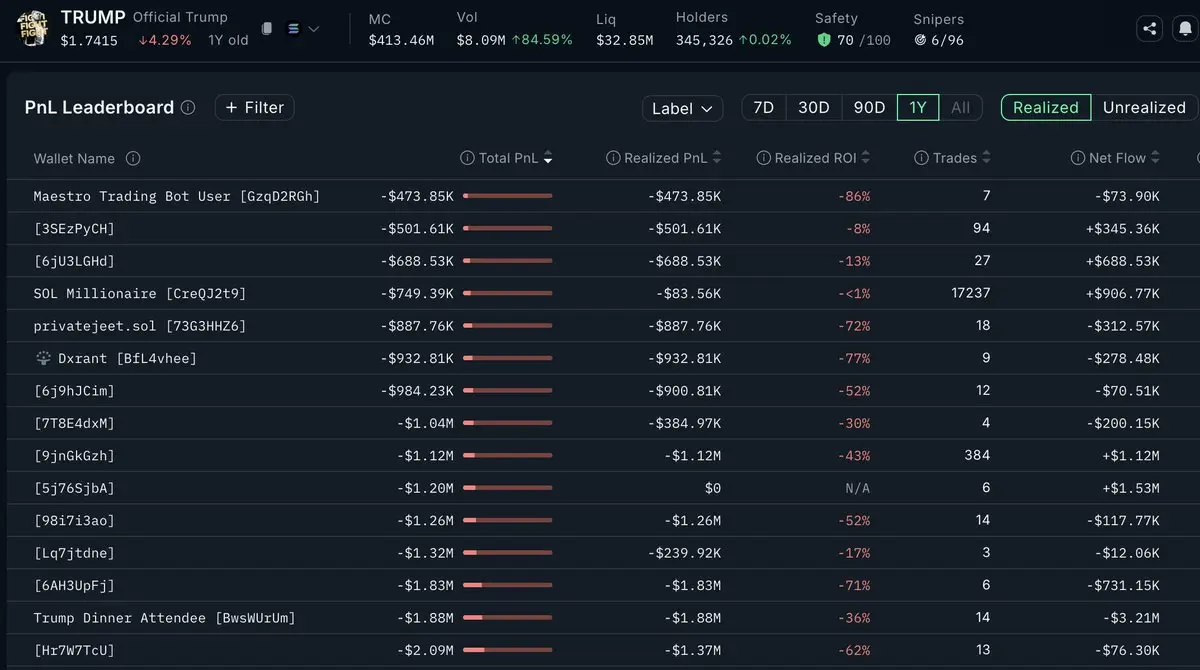
Task: Select the 7D time range
Action: (763, 107)
